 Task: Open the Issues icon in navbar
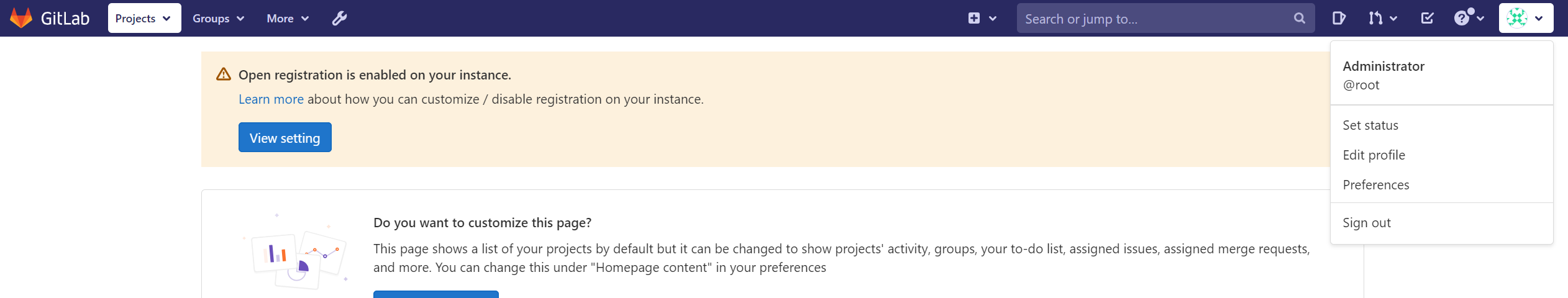click(x=1339, y=18)
